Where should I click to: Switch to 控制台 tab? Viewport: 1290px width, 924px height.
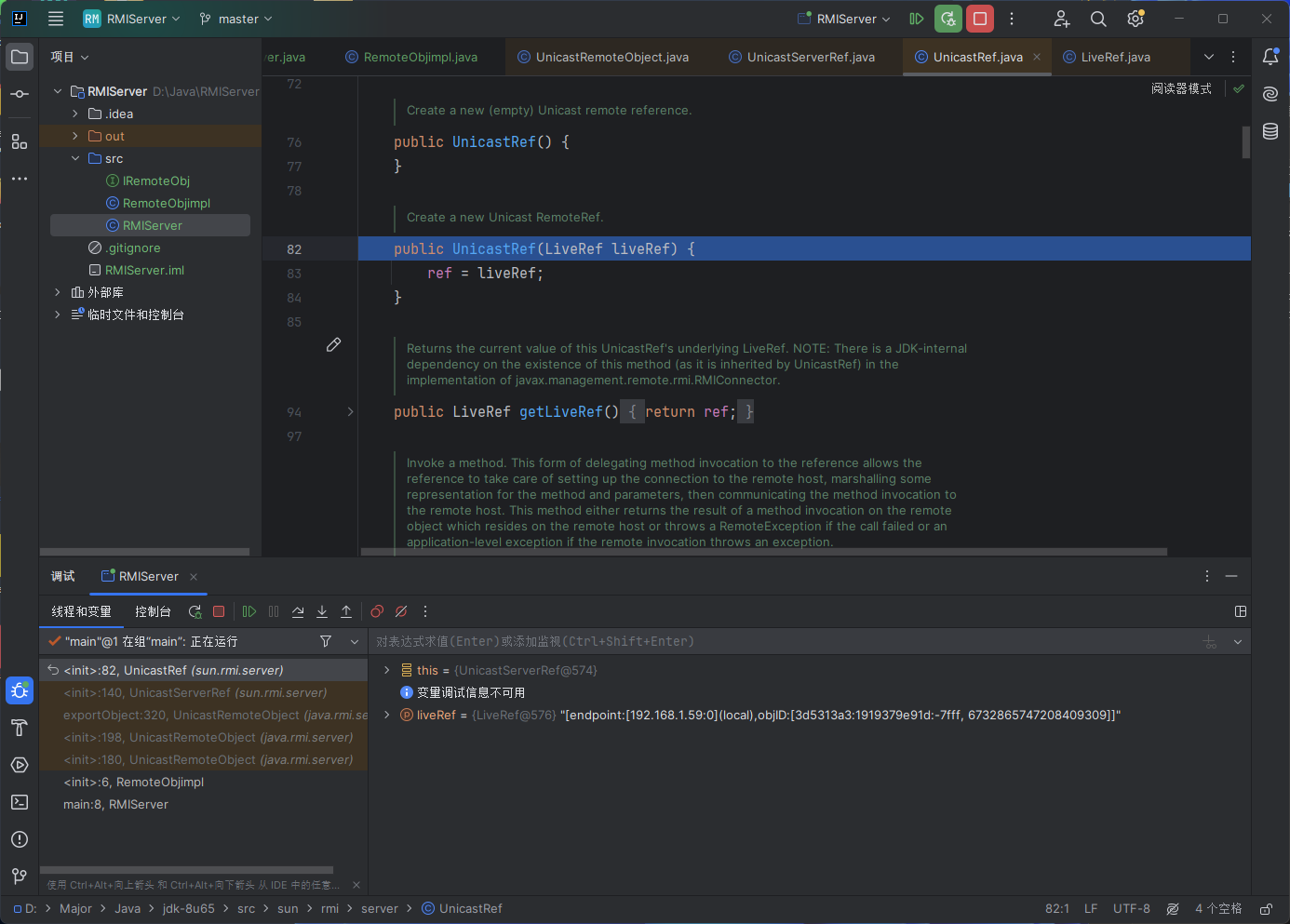click(x=153, y=611)
